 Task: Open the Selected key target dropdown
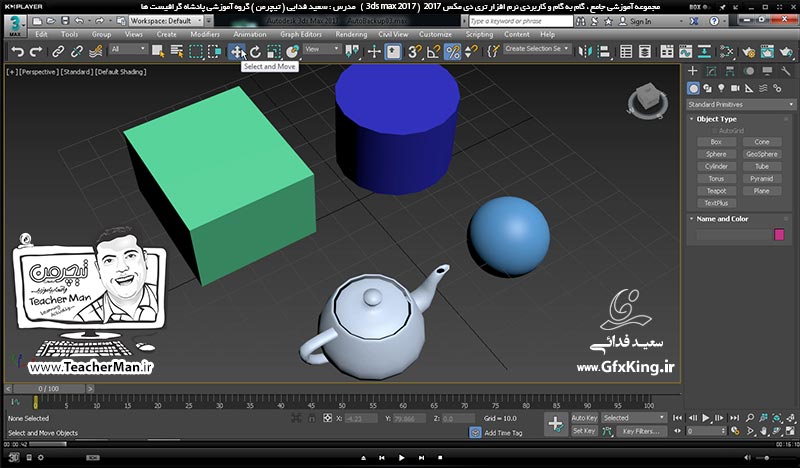634,418
